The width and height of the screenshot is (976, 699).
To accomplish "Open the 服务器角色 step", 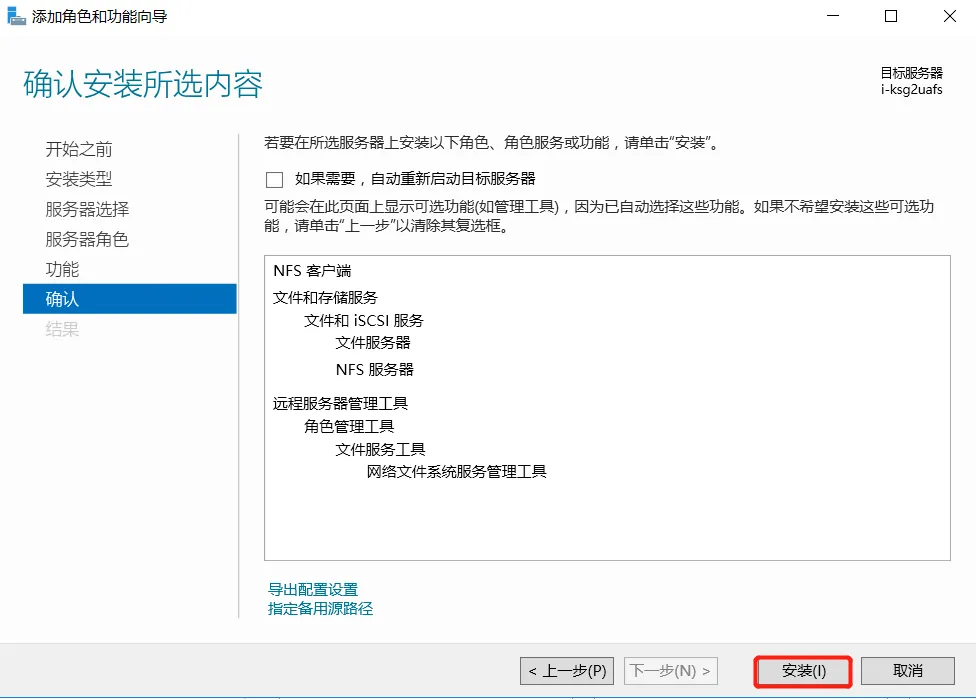I will pyautogui.click(x=87, y=239).
